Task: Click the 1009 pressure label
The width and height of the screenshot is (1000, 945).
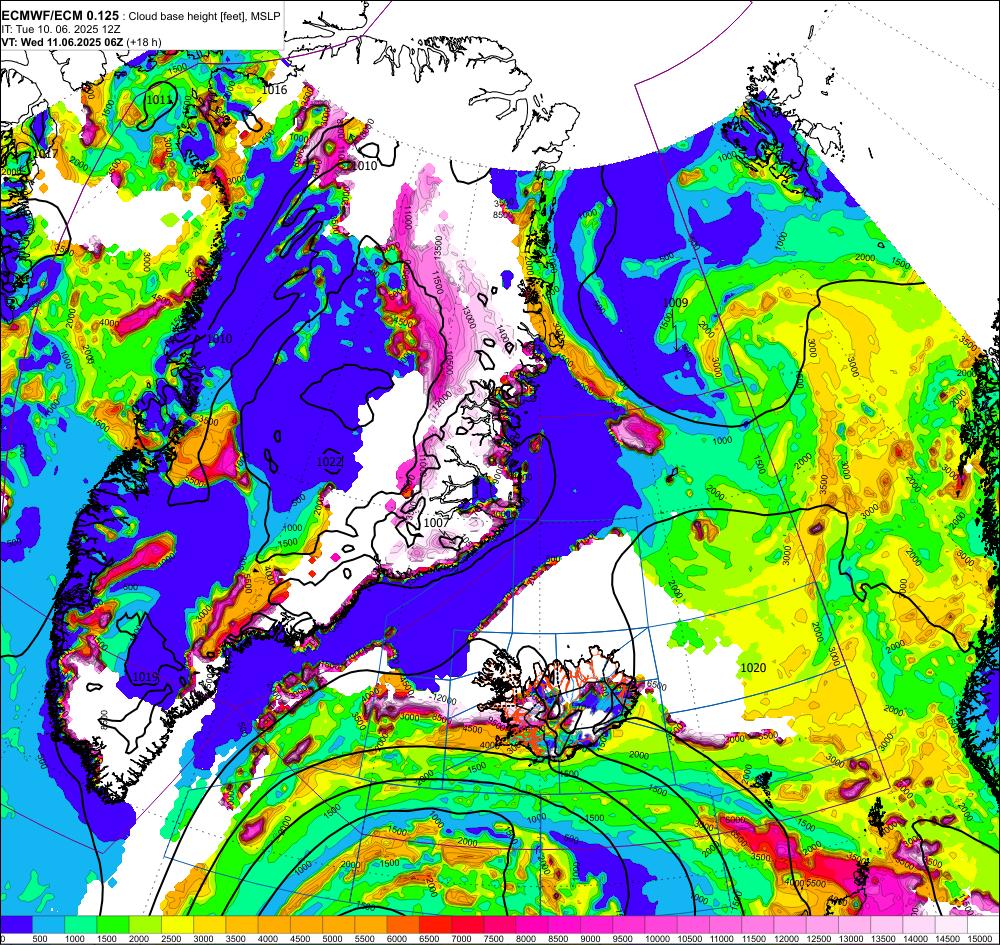Action: point(675,302)
